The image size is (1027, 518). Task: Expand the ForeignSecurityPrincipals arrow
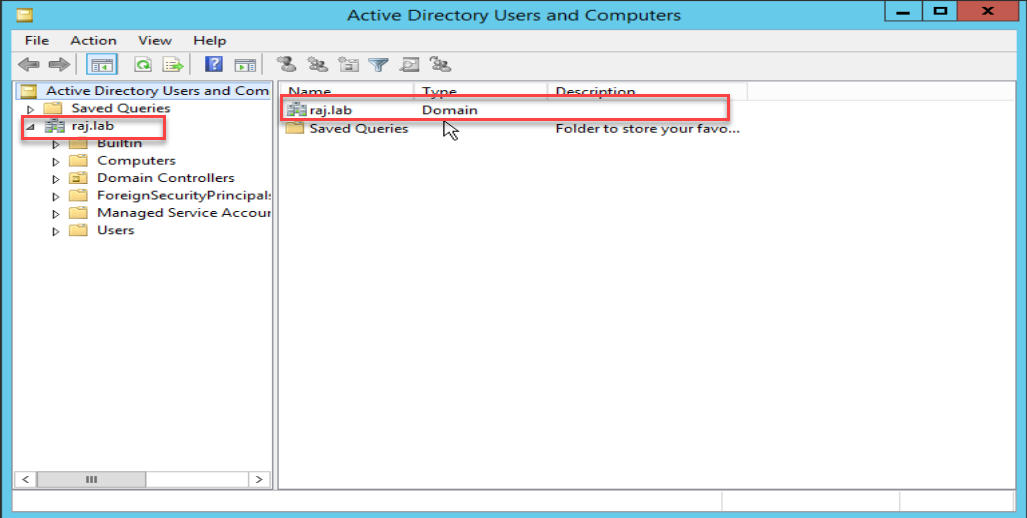click(x=56, y=196)
